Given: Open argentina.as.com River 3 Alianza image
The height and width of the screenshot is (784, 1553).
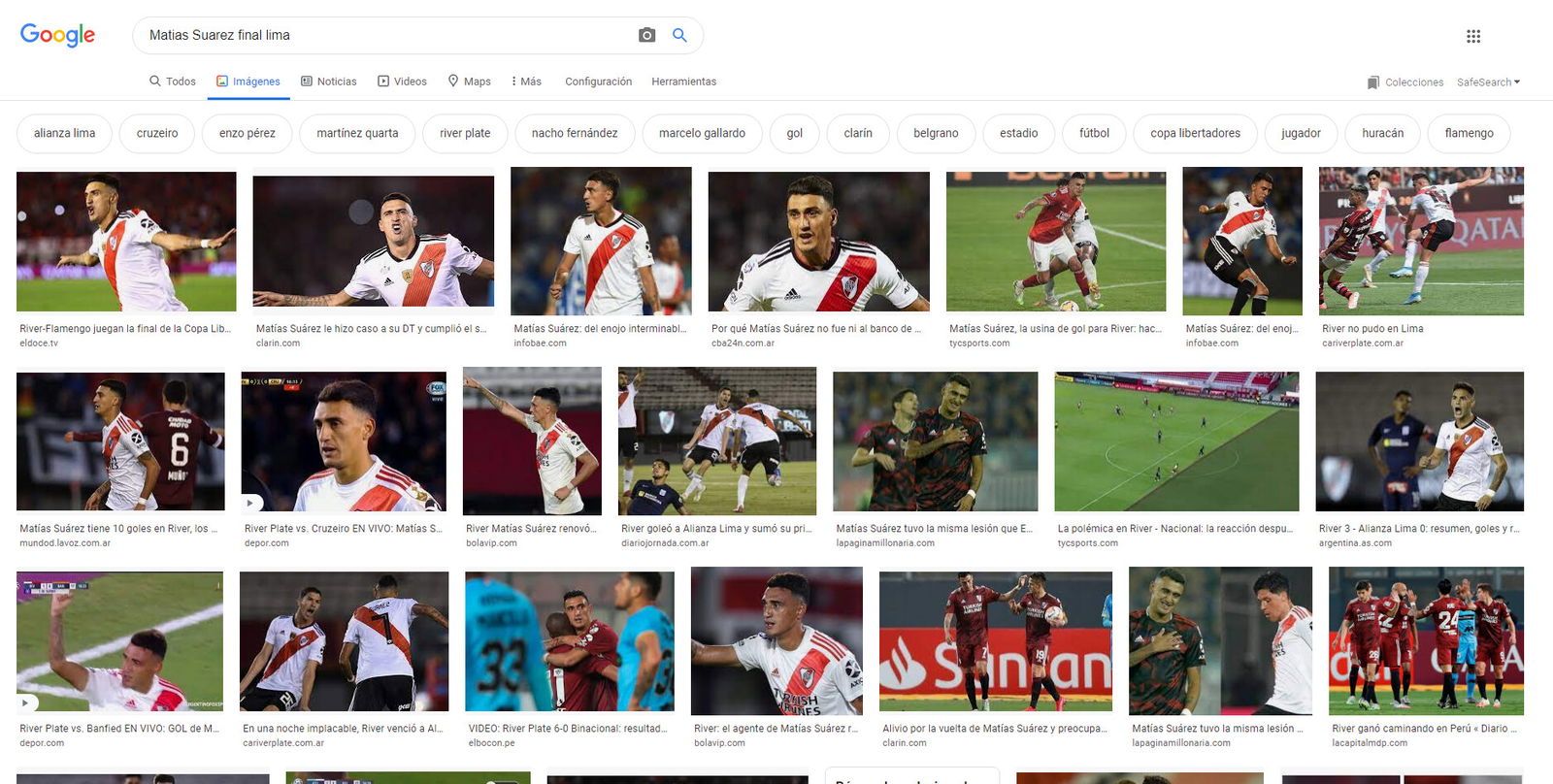Looking at the screenshot, I should click(1419, 441).
